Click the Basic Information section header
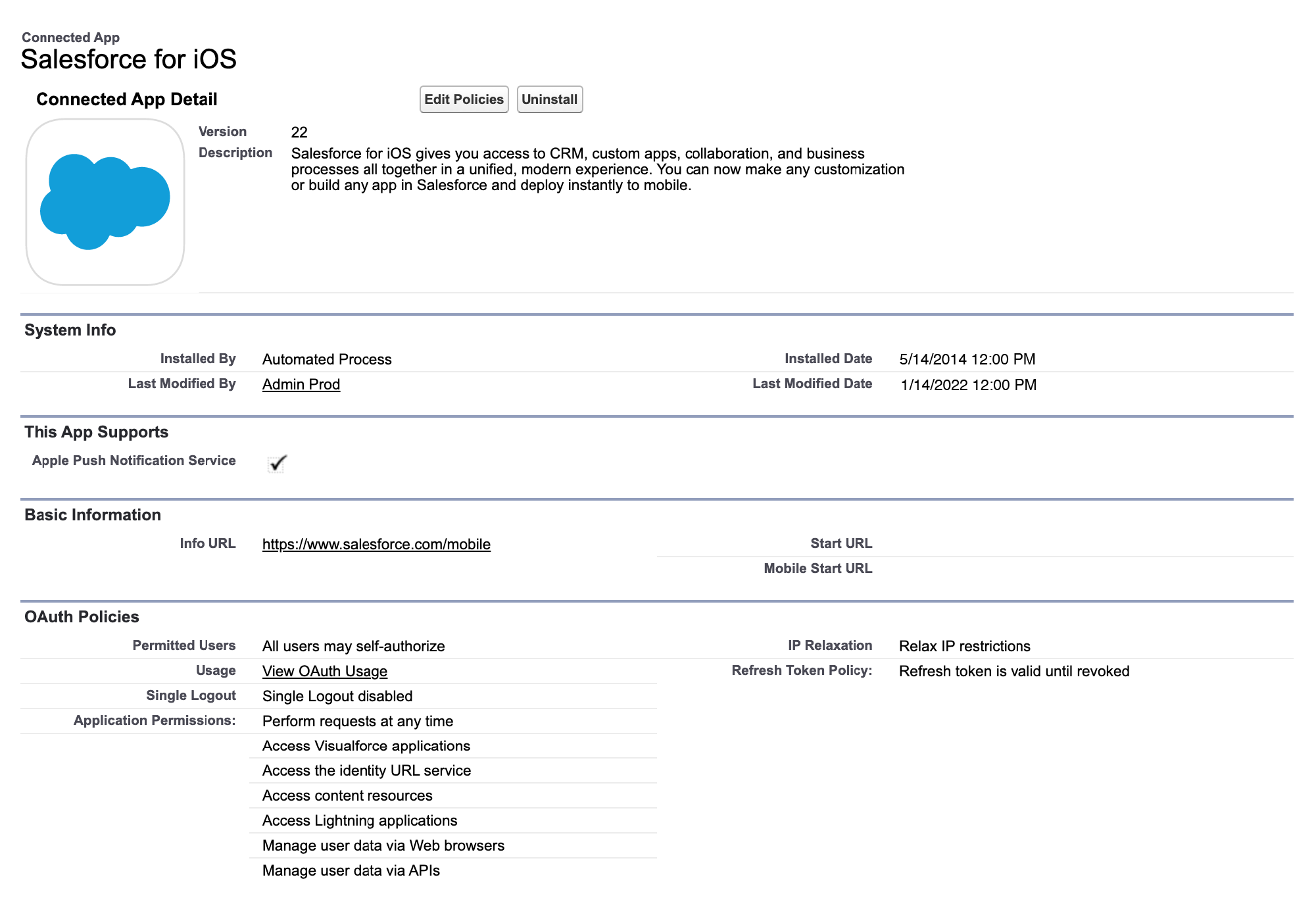Image resolution: width=1316 pixels, height=921 pixels. [x=92, y=515]
